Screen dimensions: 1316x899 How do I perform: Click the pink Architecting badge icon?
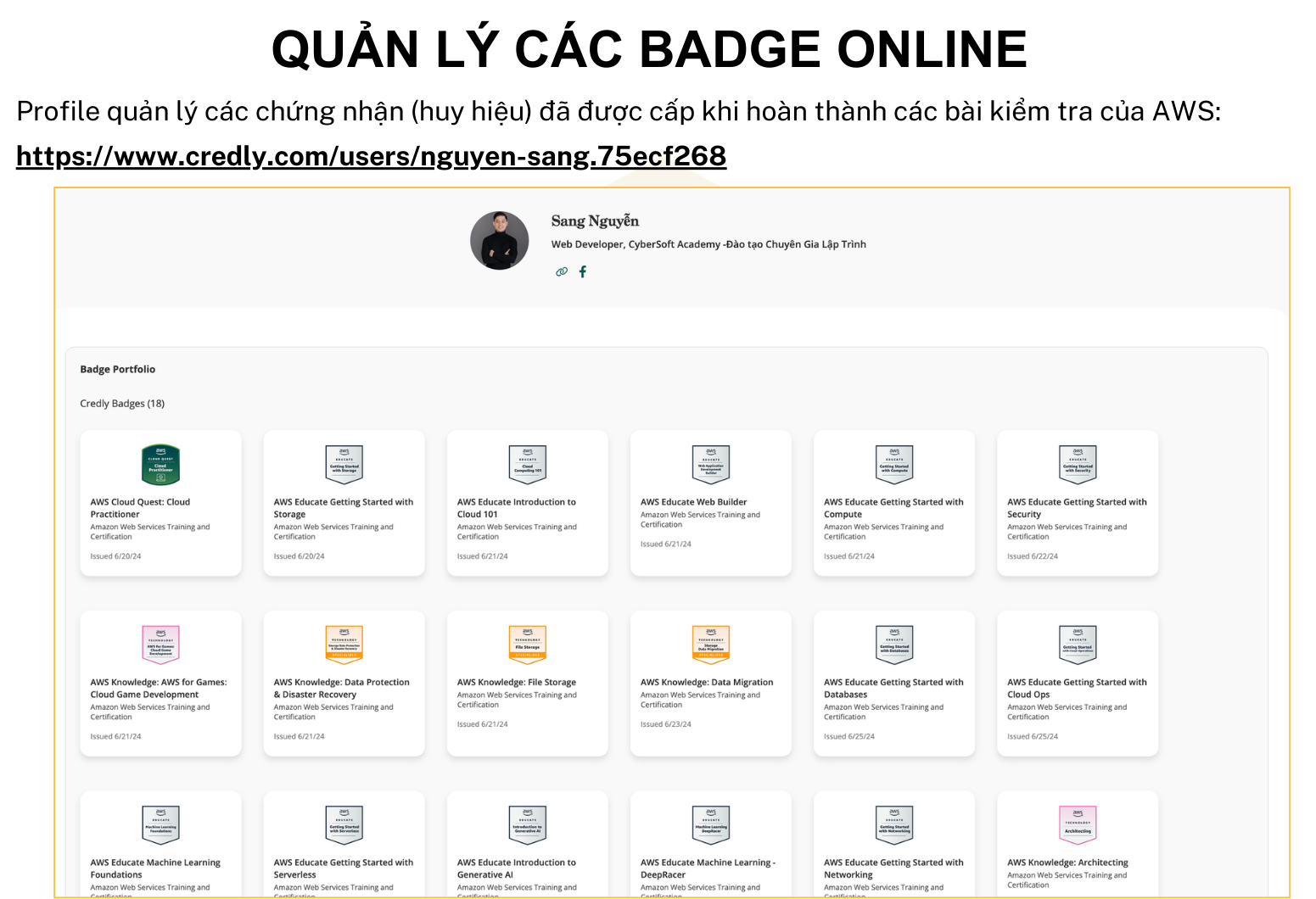point(1078,825)
